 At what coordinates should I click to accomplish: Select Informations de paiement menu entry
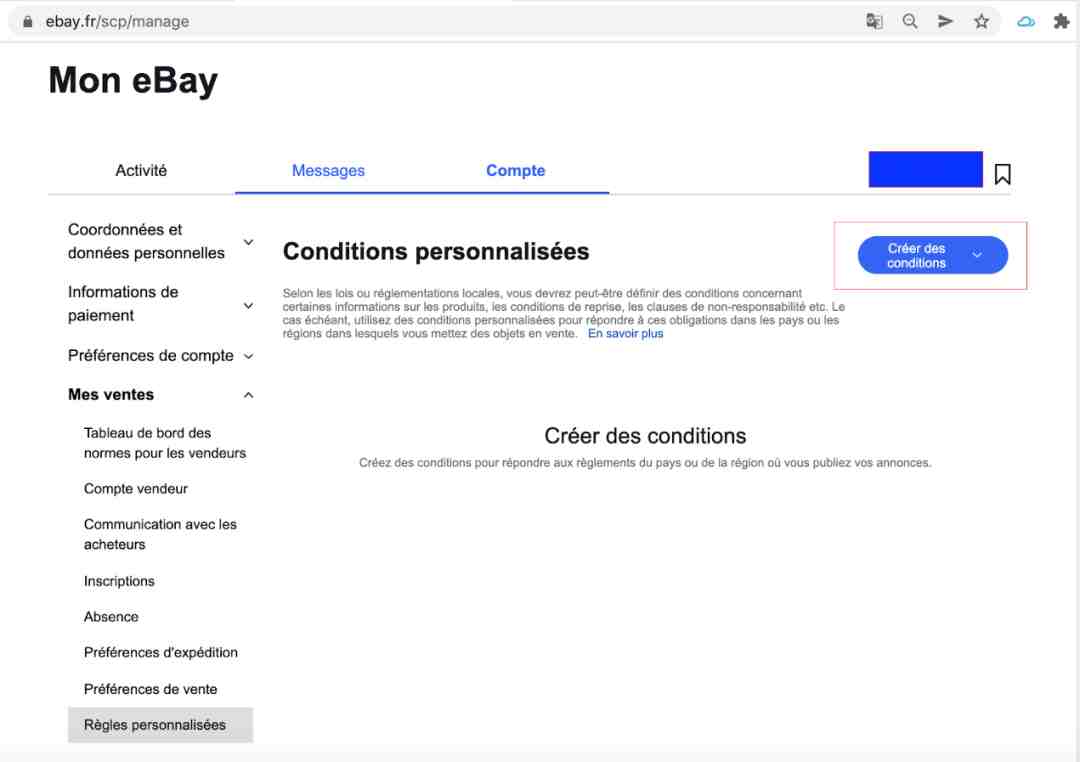pos(123,303)
